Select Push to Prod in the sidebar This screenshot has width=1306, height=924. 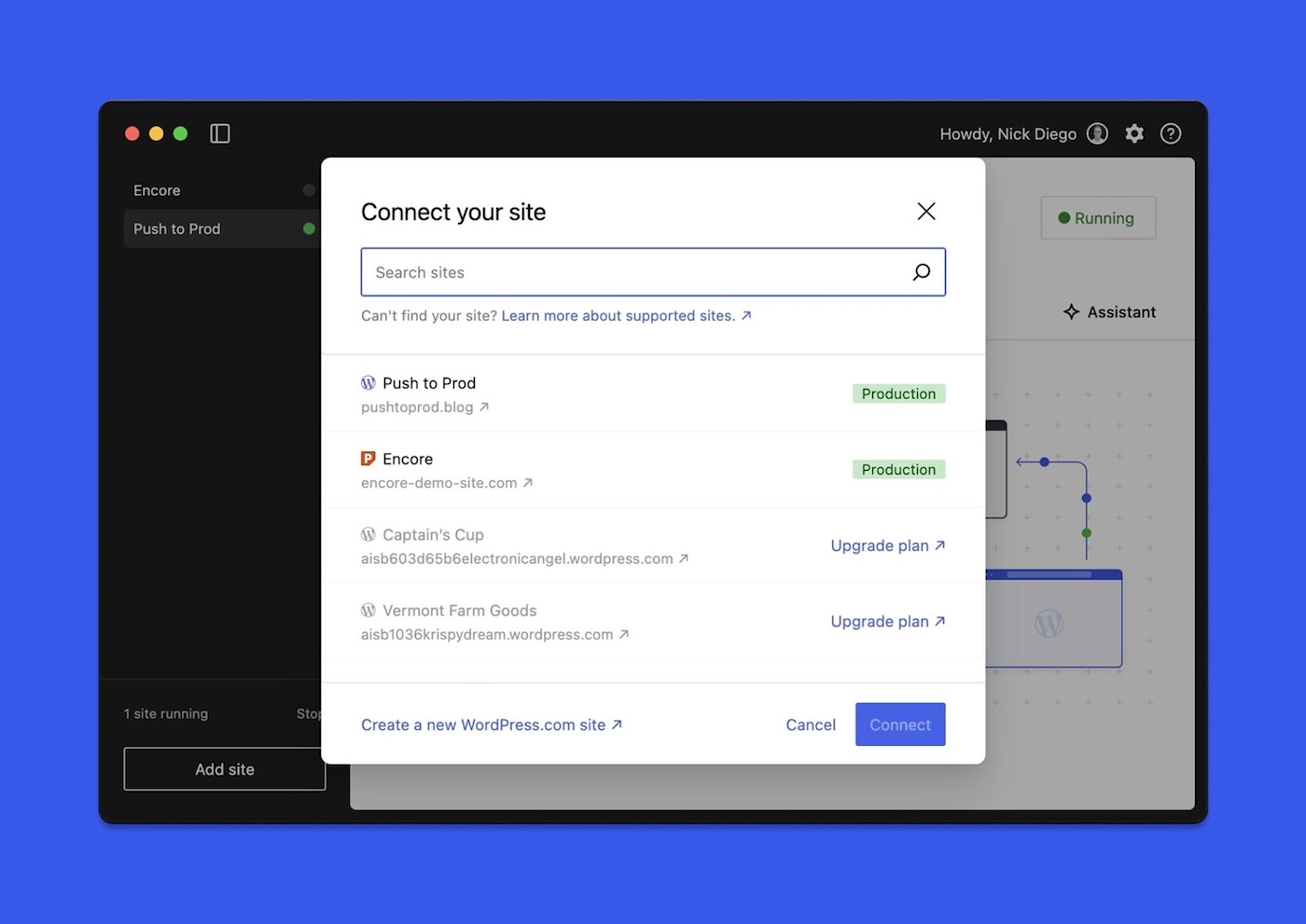coord(220,228)
